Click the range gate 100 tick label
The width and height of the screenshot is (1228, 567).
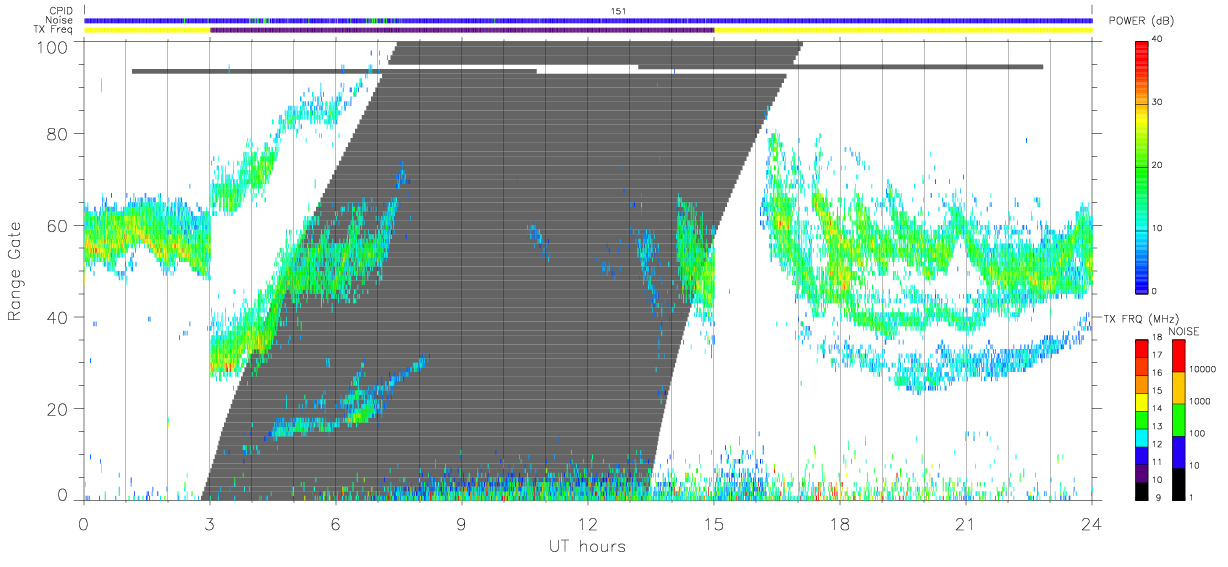click(x=51, y=47)
